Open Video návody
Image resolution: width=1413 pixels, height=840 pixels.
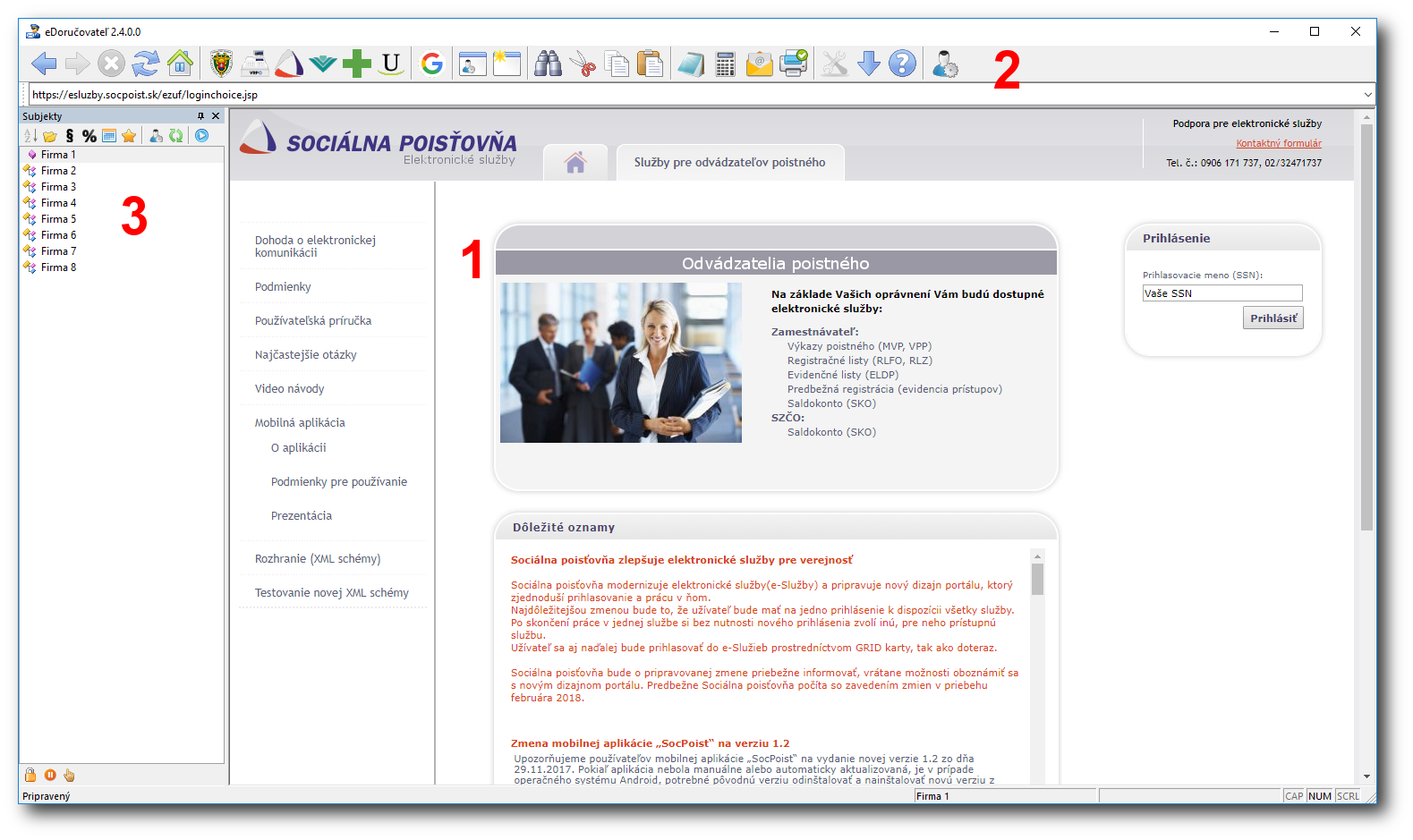(x=289, y=388)
